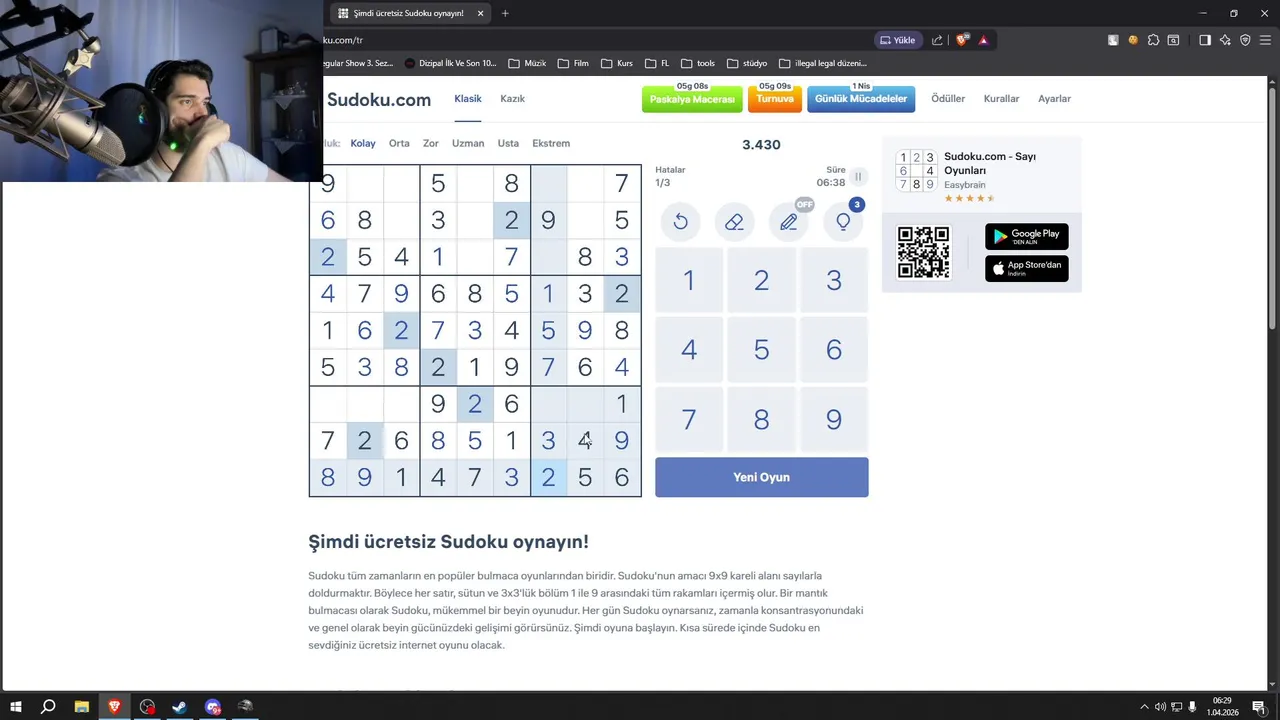Screen dimensions: 1280x720
Task: Select Zor difficulty
Action: pyautogui.click(x=431, y=143)
